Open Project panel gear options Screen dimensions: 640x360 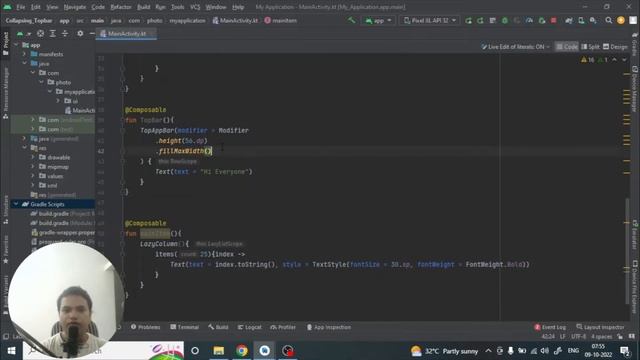pyautogui.click(x=80, y=33)
